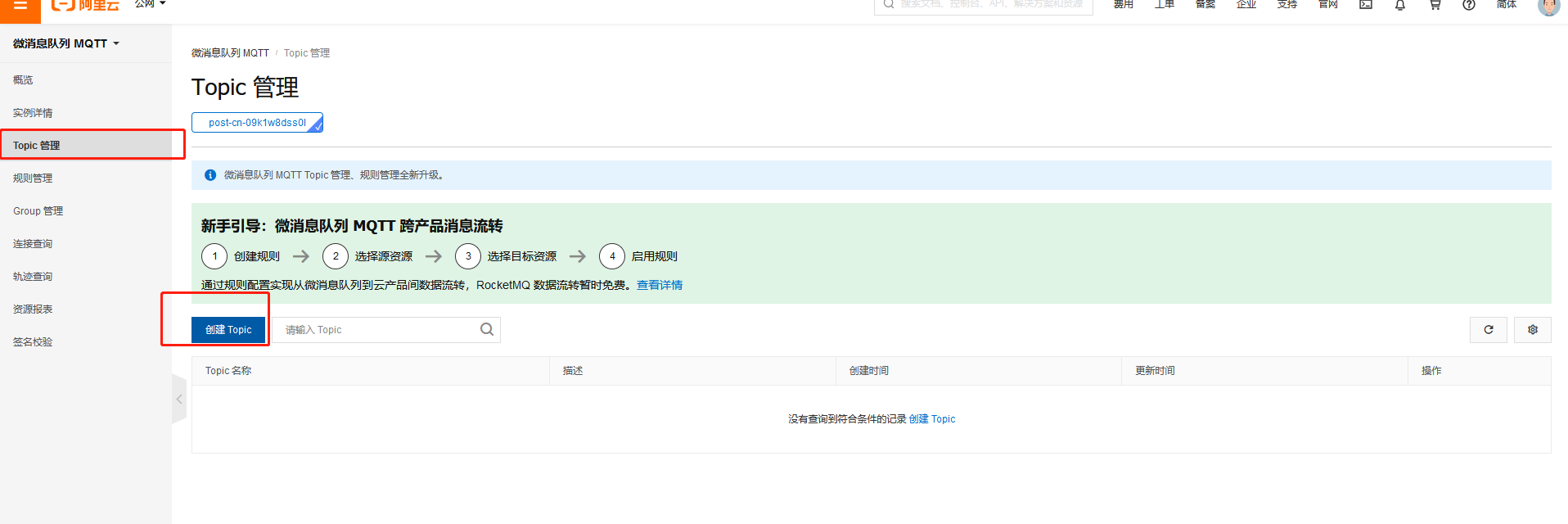Image resolution: width=1568 pixels, height=524 pixels.
Task: Open the 查看详情 link in guide
Action: [660, 285]
